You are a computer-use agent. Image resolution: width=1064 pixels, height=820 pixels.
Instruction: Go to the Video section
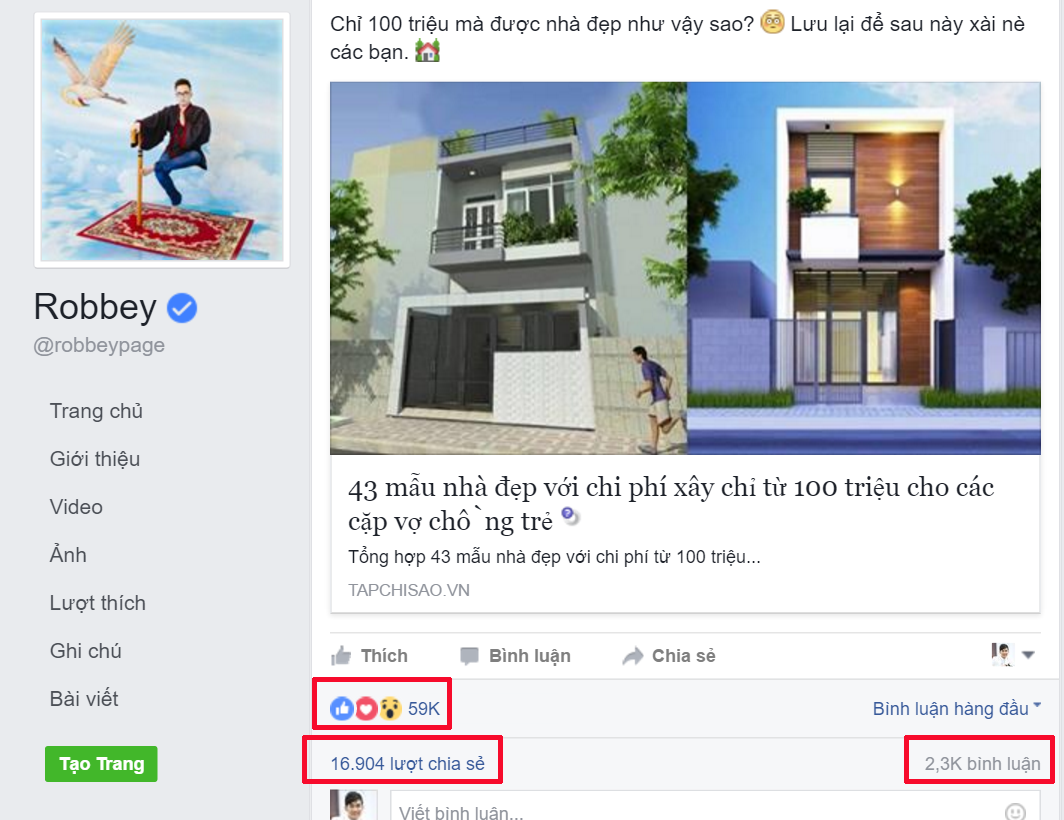pyautogui.click(x=76, y=507)
